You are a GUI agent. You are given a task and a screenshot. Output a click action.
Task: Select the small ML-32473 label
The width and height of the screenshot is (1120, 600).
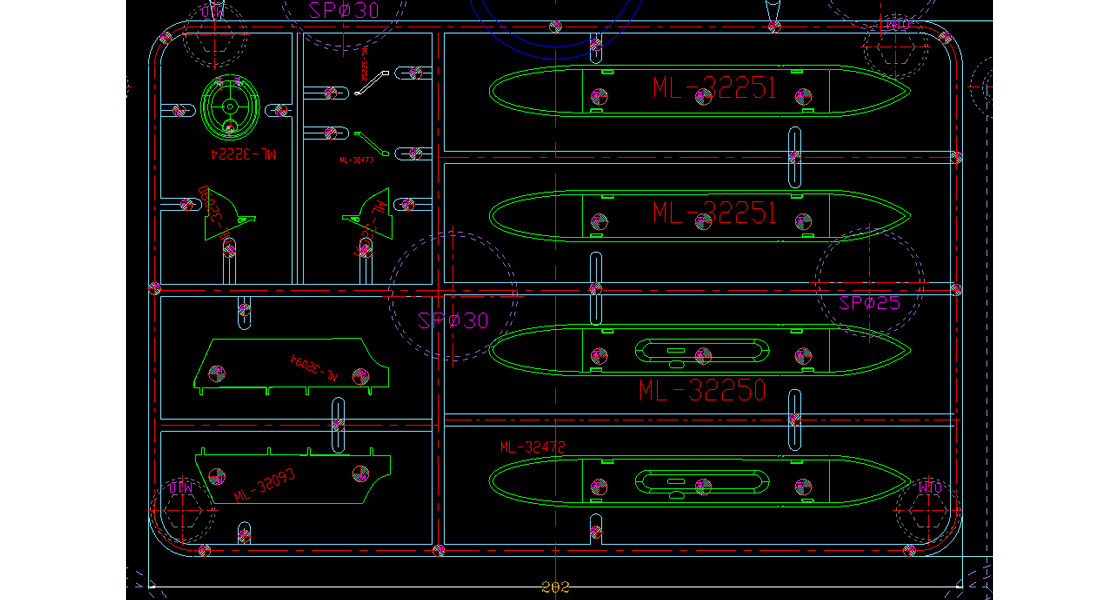(356, 159)
